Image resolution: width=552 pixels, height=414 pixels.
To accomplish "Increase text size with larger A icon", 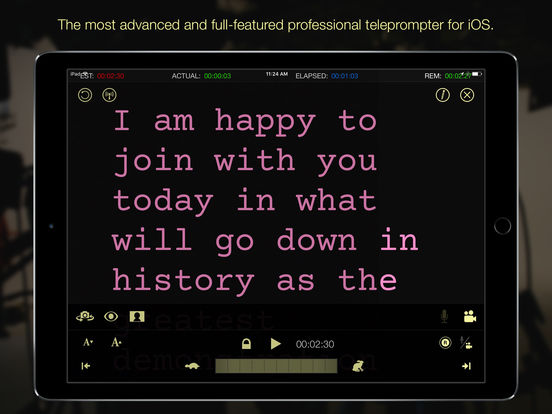I will (116, 342).
